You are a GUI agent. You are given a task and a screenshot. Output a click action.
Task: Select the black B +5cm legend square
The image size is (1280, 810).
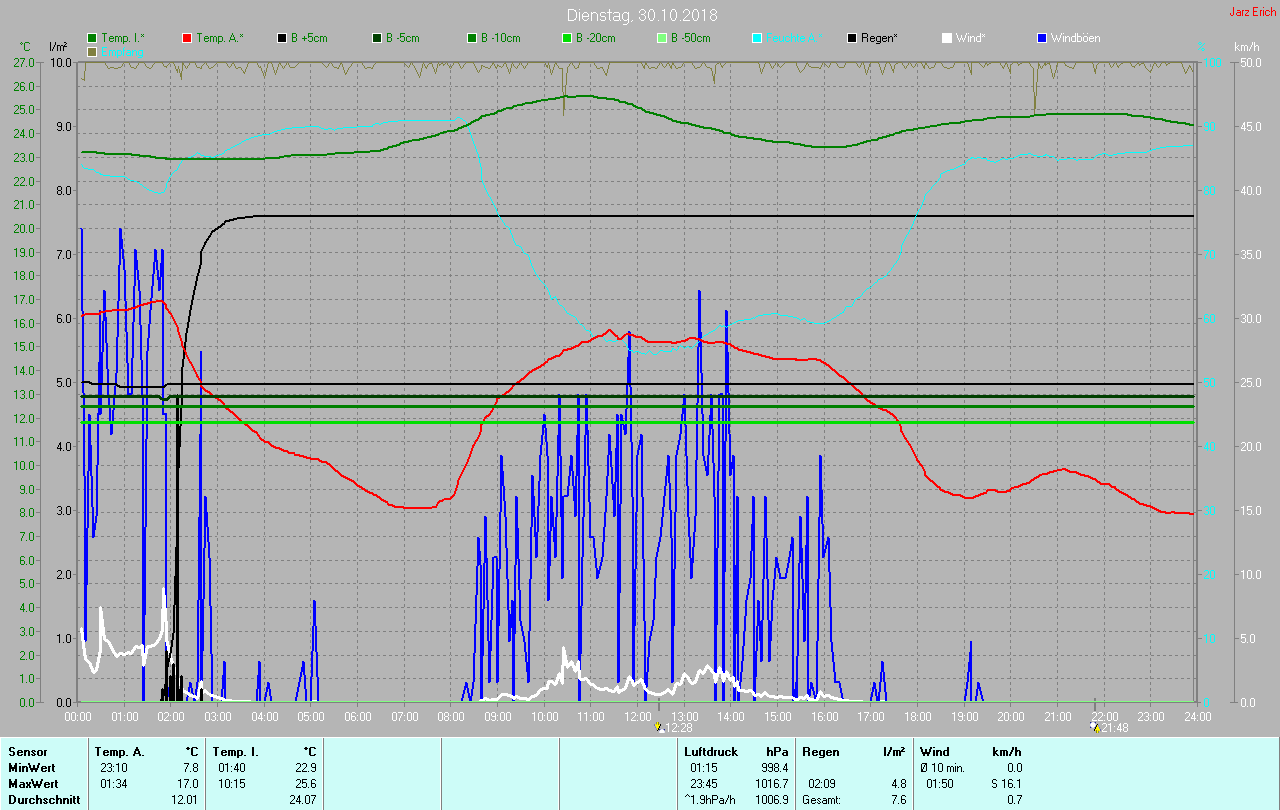point(282,38)
